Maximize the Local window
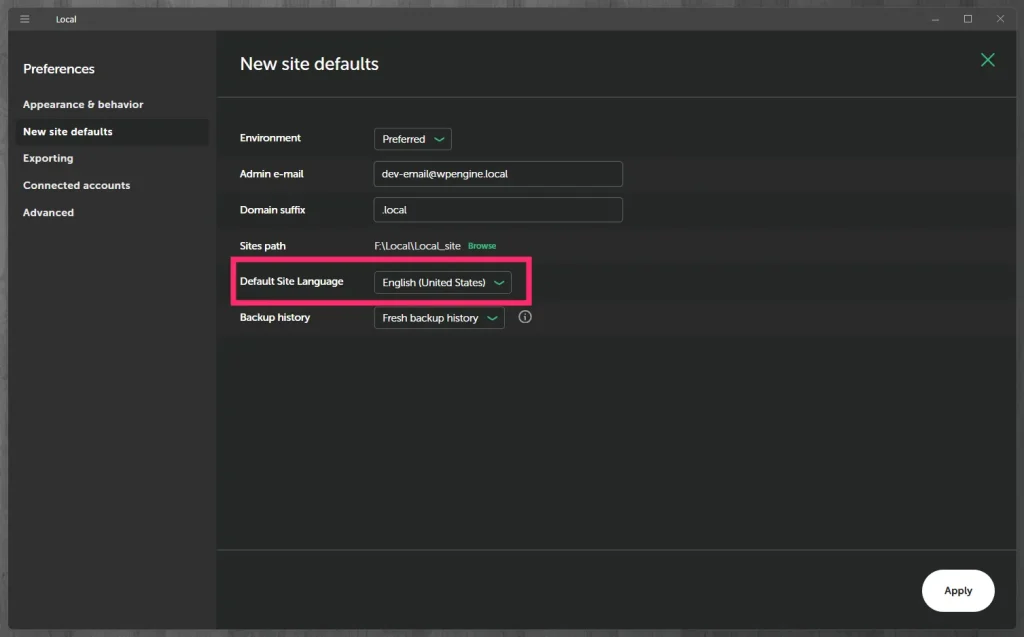 [968, 19]
